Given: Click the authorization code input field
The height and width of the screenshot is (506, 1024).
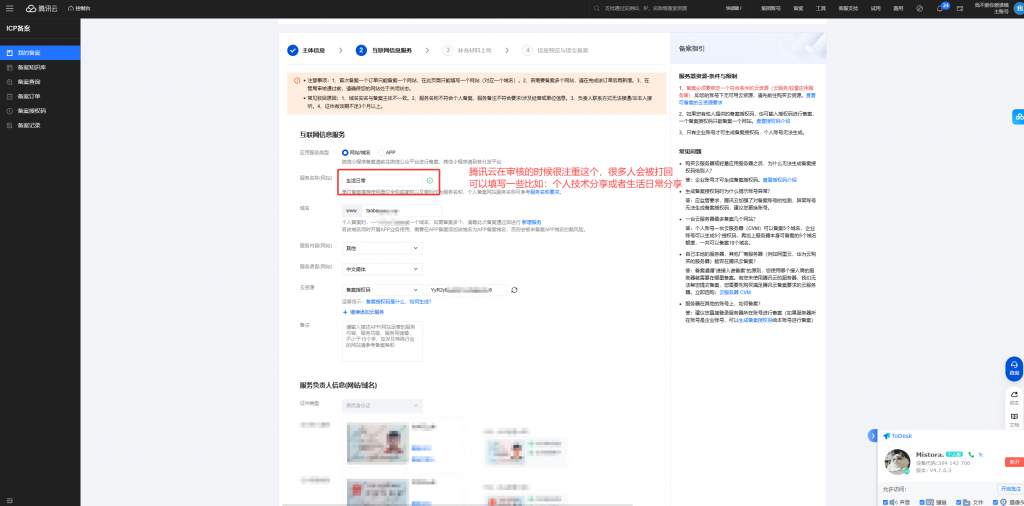Looking at the screenshot, I should [x=466, y=290].
